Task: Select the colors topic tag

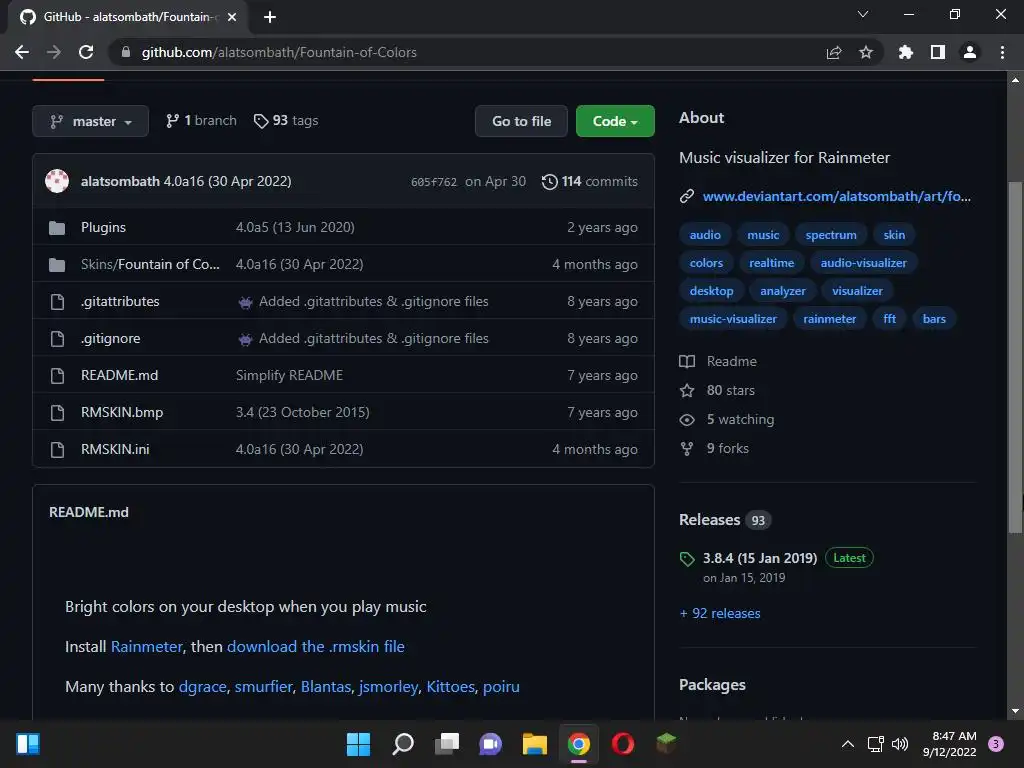Action: [706, 263]
